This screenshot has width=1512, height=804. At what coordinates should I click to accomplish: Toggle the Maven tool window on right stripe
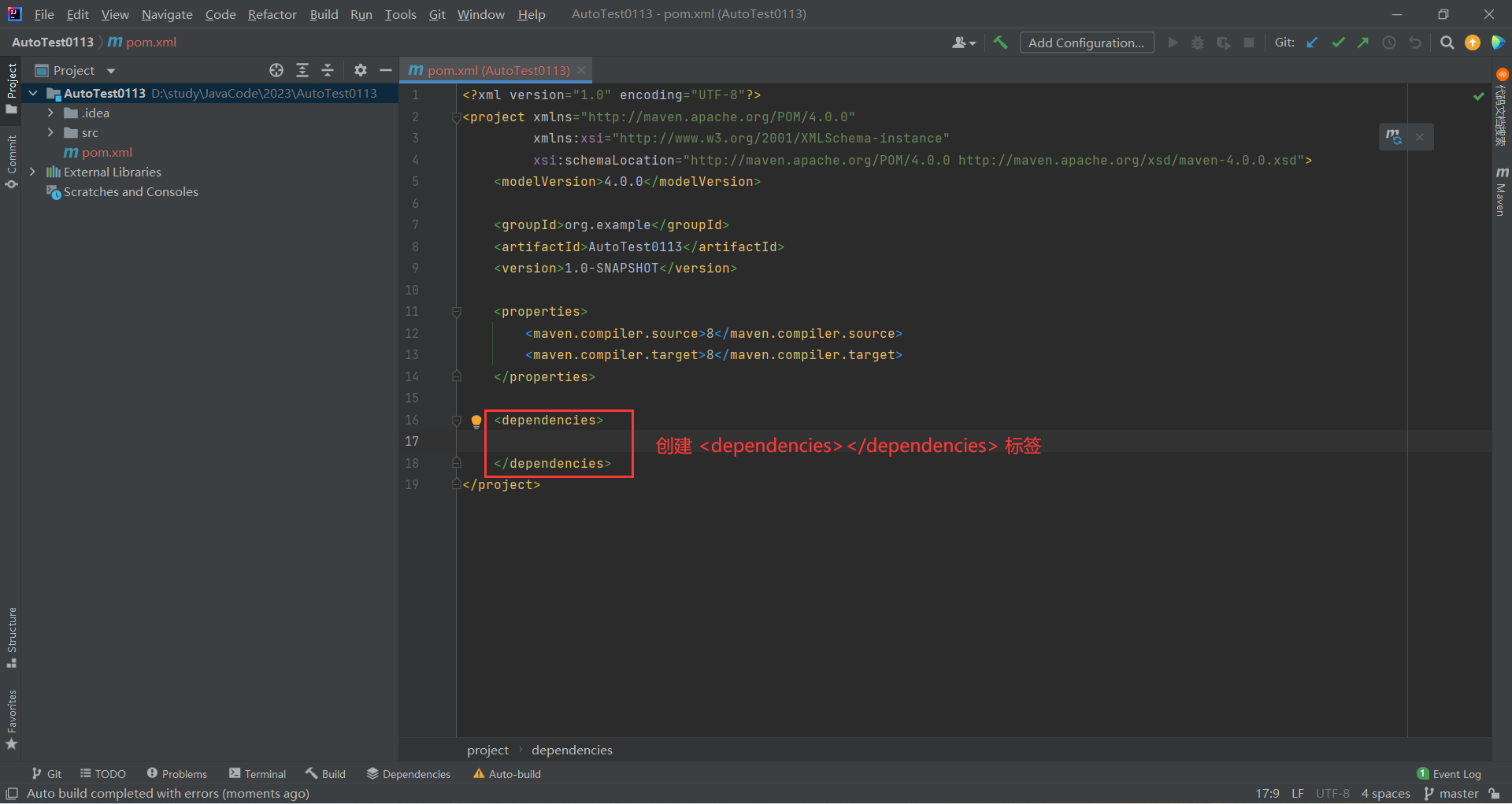(x=1501, y=191)
